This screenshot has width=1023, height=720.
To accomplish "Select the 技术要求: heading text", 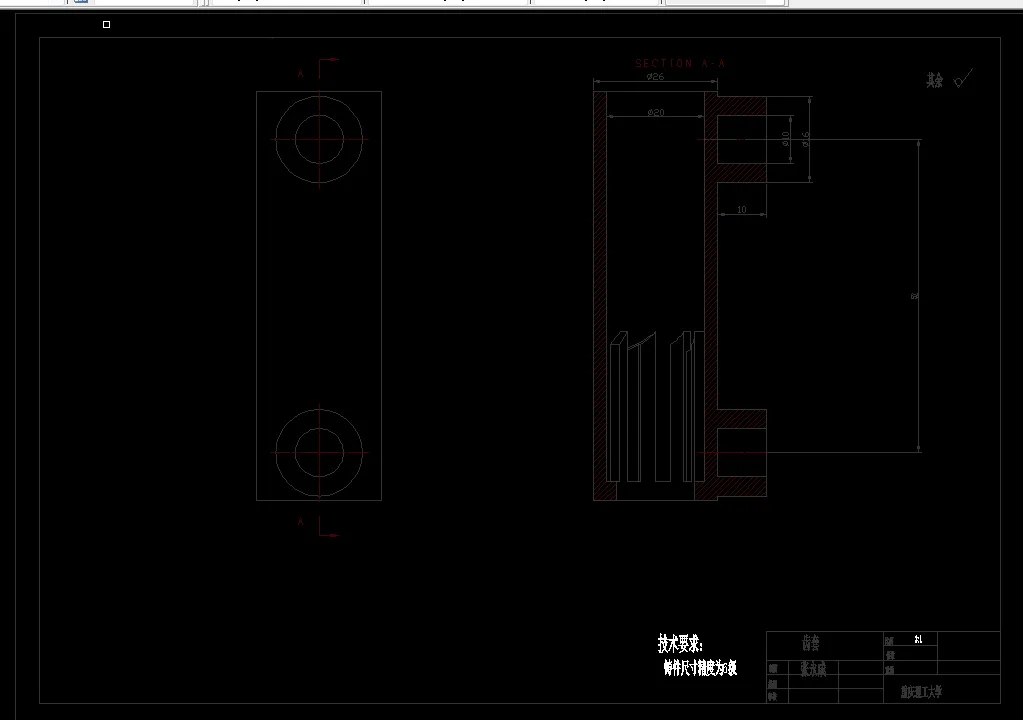I will coord(680,644).
